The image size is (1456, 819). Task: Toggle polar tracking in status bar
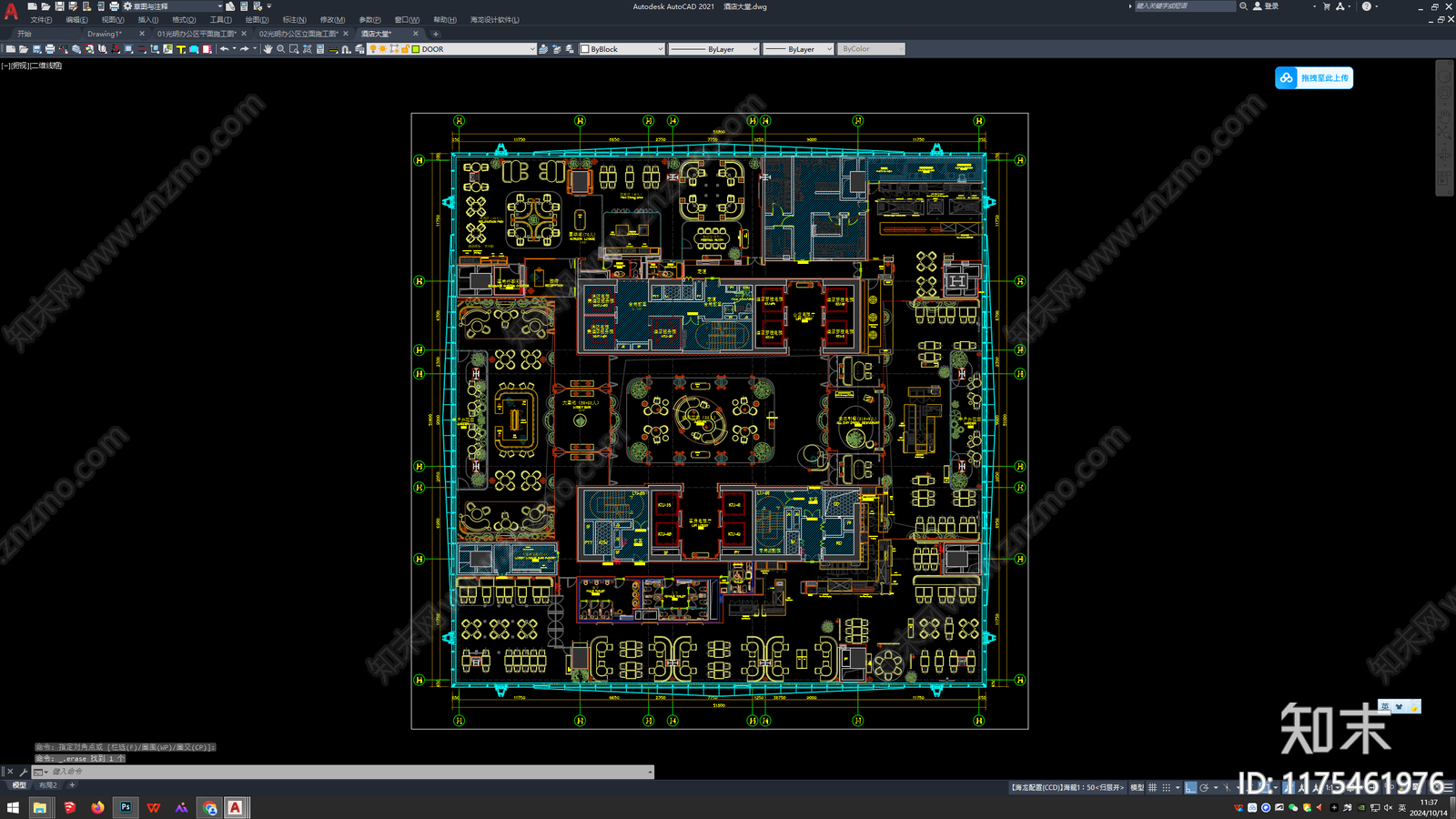coord(1204,788)
